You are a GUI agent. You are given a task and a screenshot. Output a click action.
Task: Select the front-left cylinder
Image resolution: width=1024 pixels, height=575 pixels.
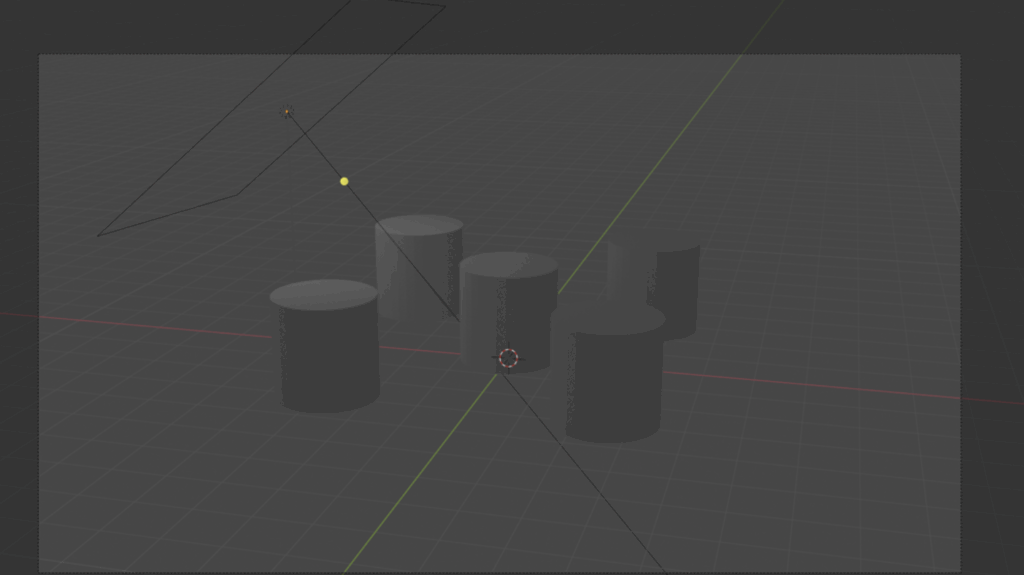coord(330,360)
